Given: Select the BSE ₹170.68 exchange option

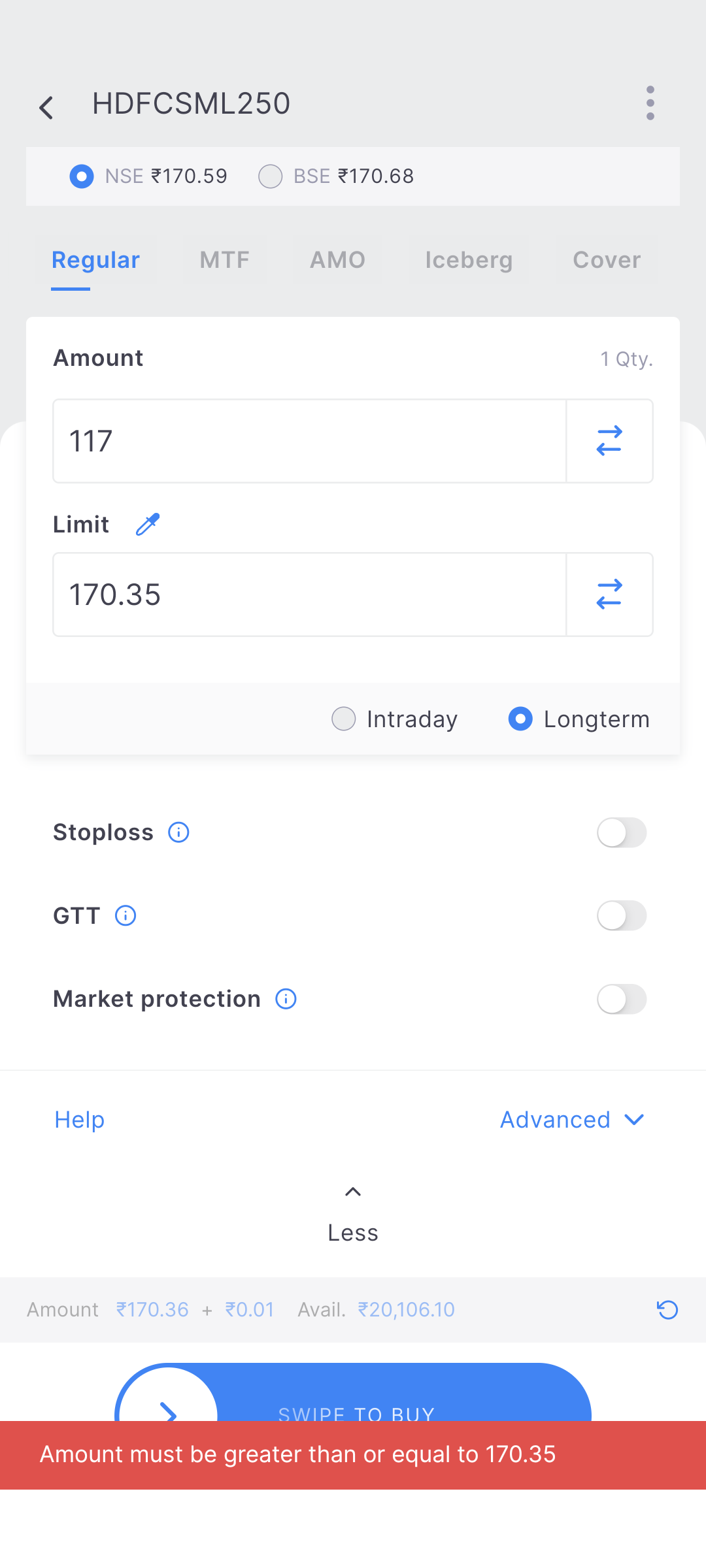Looking at the screenshot, I should coord(271,176).
